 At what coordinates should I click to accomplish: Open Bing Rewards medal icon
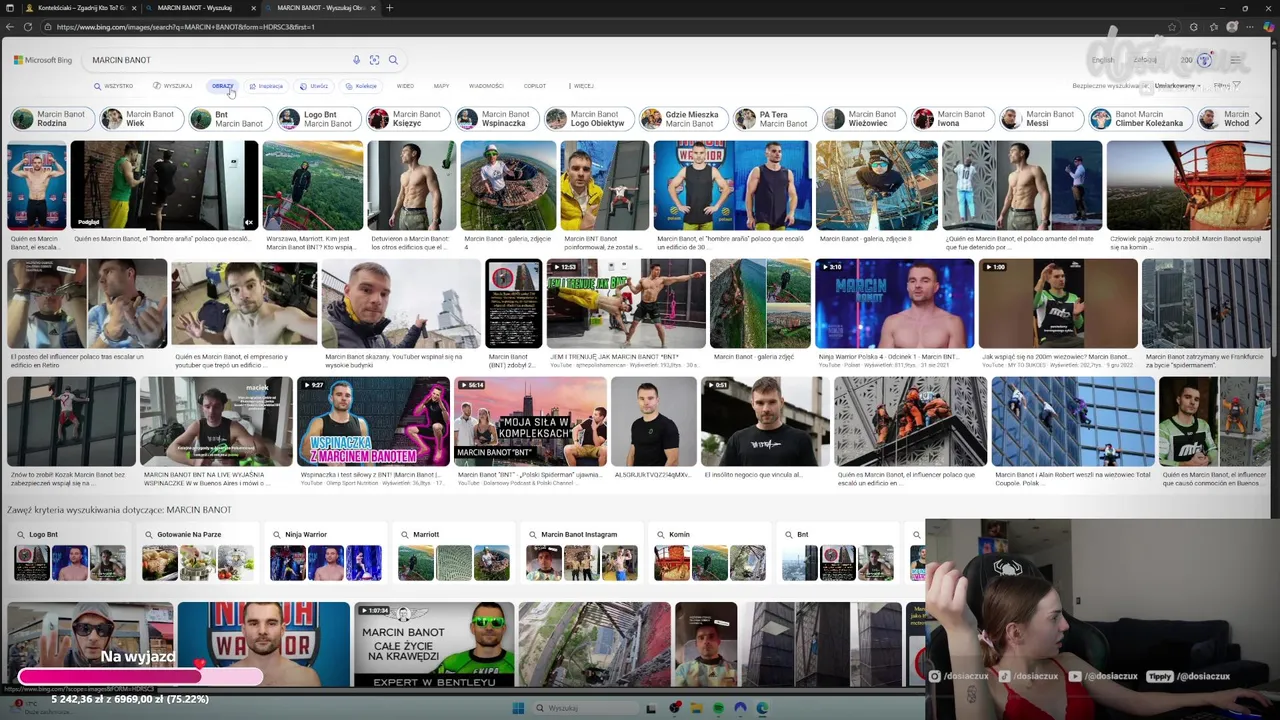tap(1204, 60)
